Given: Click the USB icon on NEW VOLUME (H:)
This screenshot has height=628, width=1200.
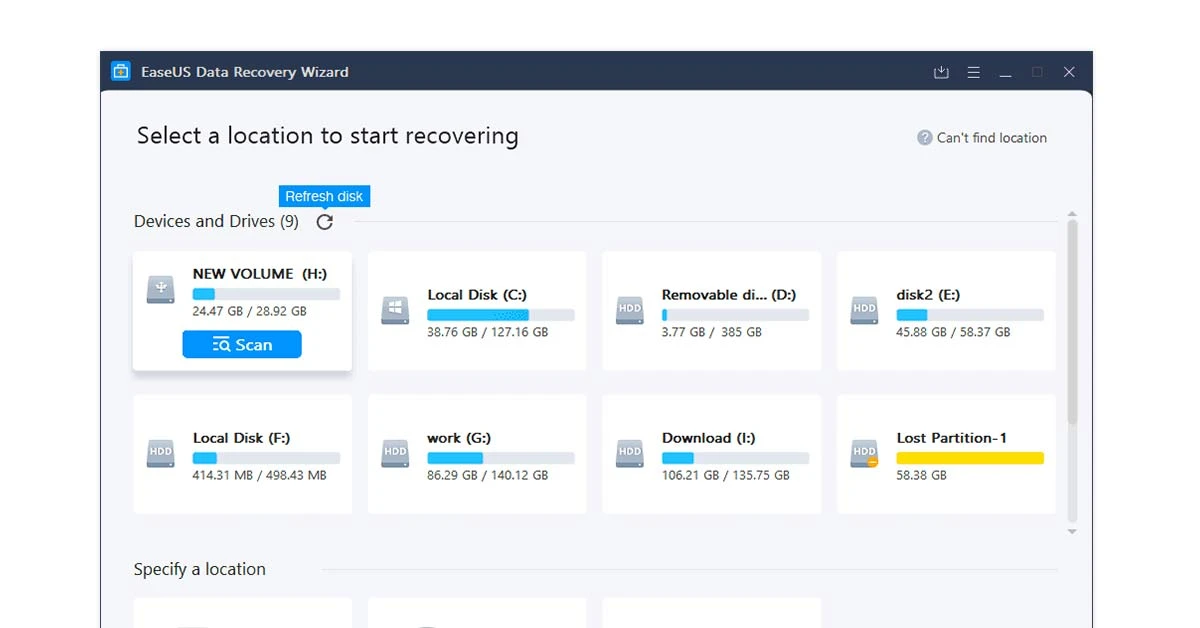Looking at the screenshot, I should click(160, 290).
